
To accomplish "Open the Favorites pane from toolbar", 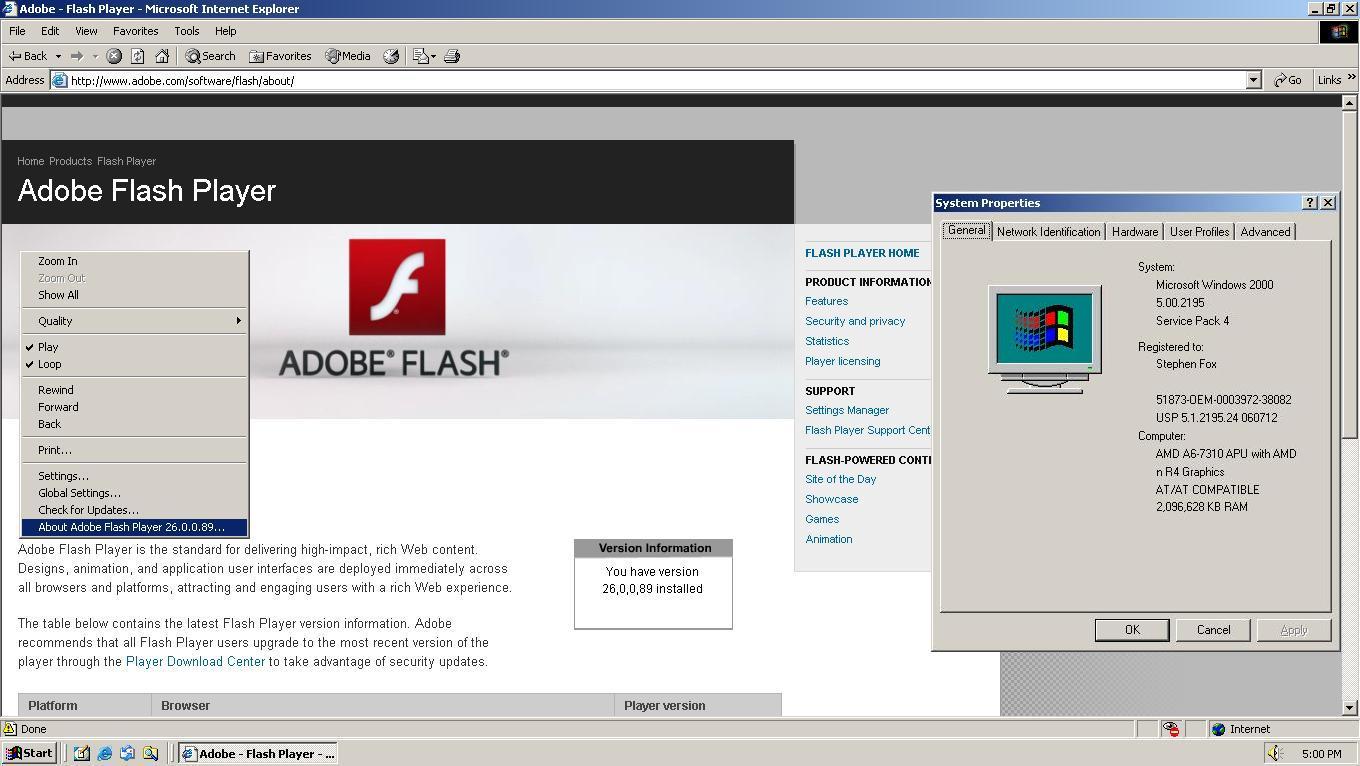I will [x=280, y=56].
